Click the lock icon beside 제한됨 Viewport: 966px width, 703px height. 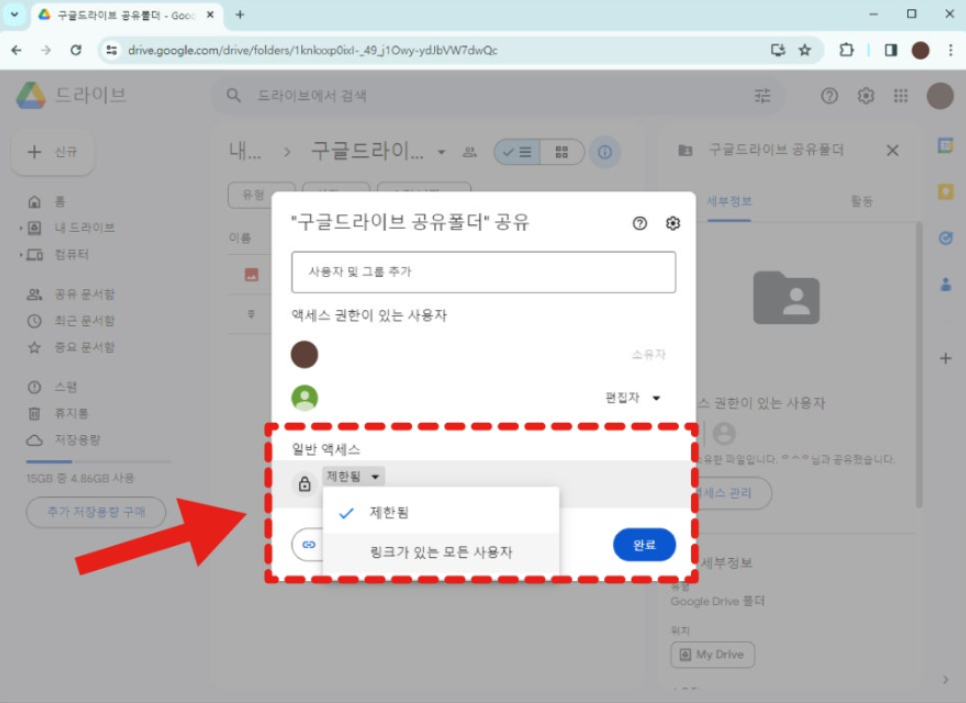pyautogui.click(x=304, y=484)
